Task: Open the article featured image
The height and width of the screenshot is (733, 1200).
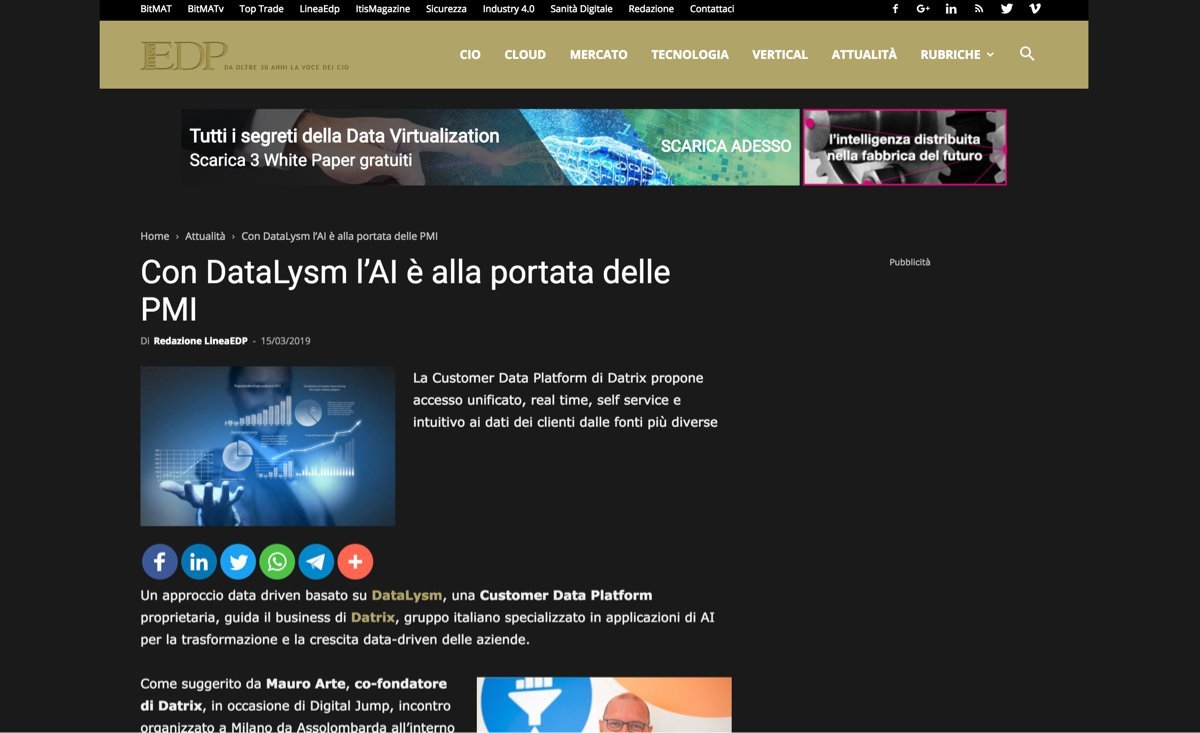Action: (x=268, y=446)
